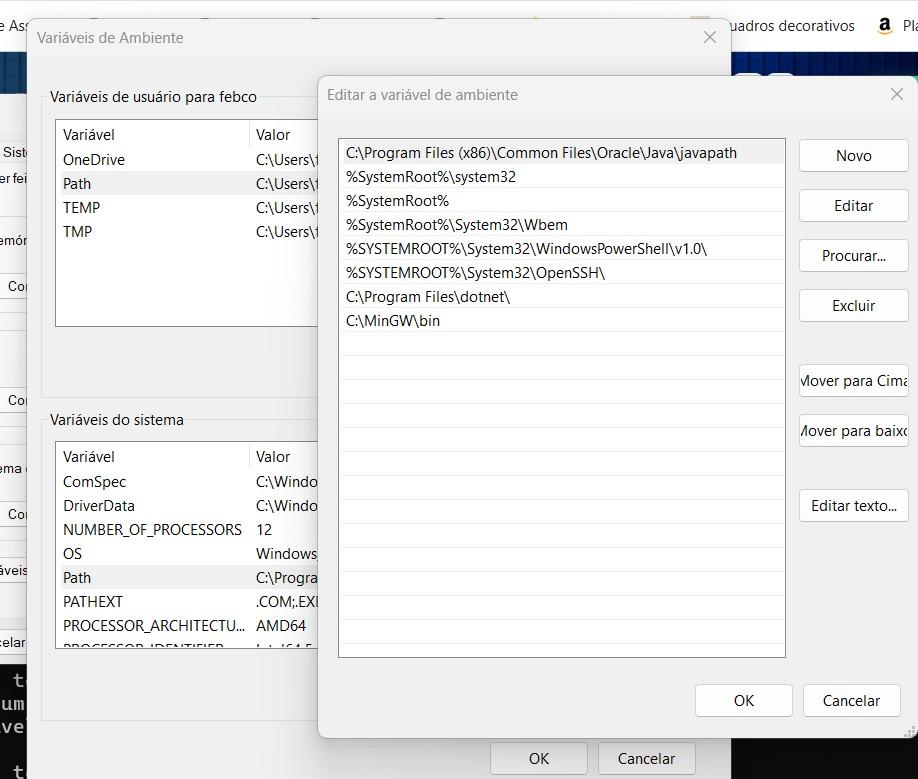Click the AMD64 value cell
Screen dimensions: 918x779
[x=281, y=626]
